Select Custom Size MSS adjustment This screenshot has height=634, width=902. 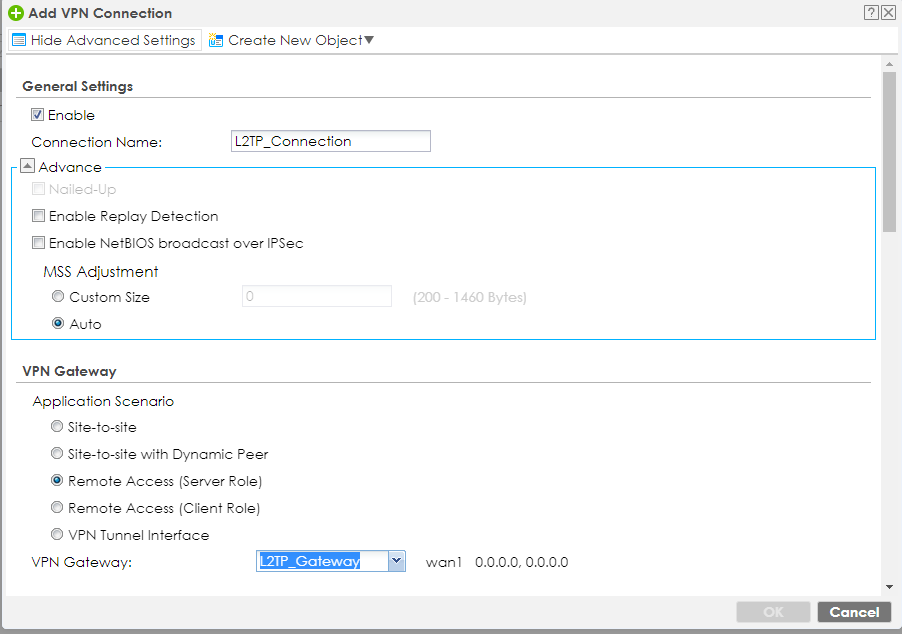[x=58, y=297]
